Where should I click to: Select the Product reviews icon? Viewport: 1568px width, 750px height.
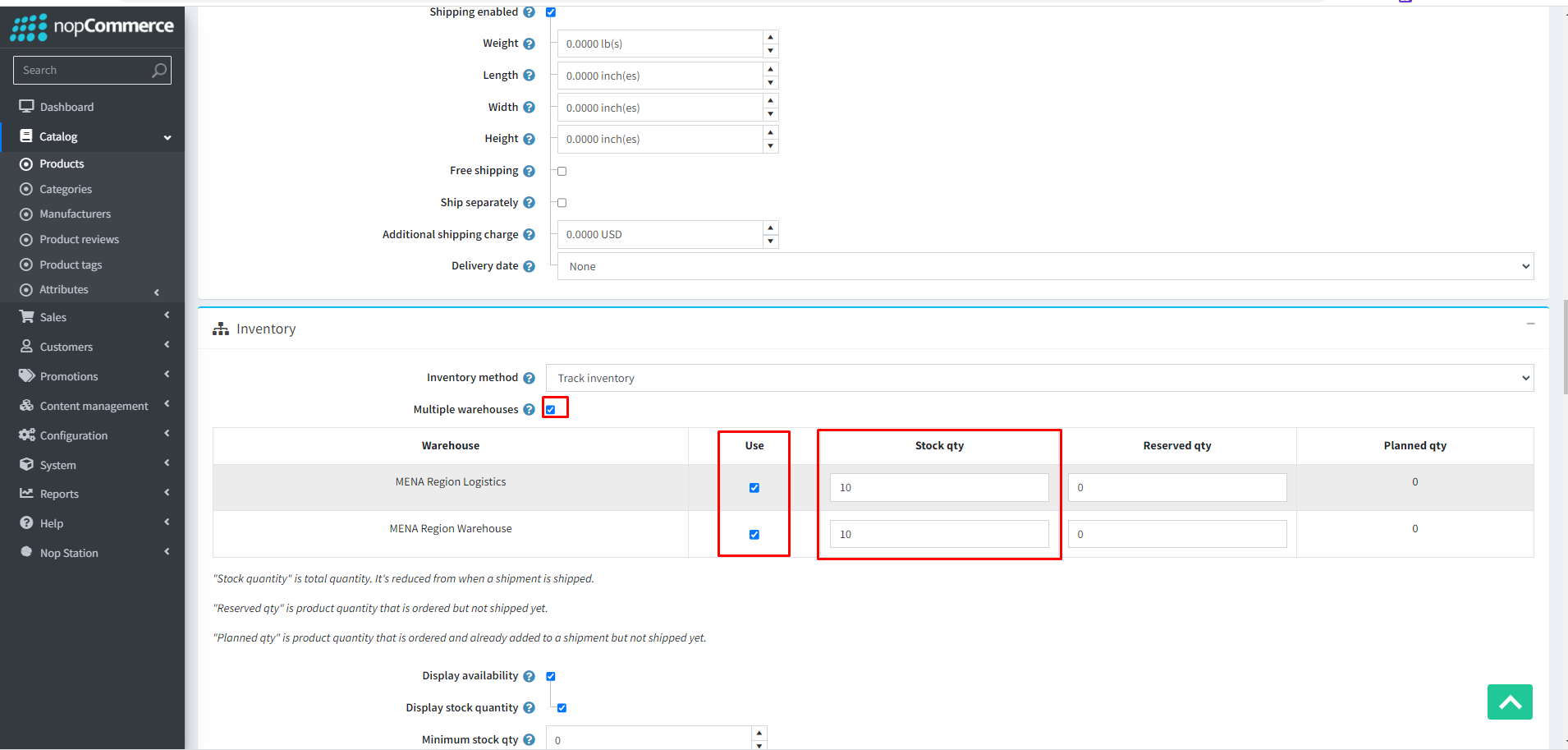pyautogui.click(x=26, y=239)
